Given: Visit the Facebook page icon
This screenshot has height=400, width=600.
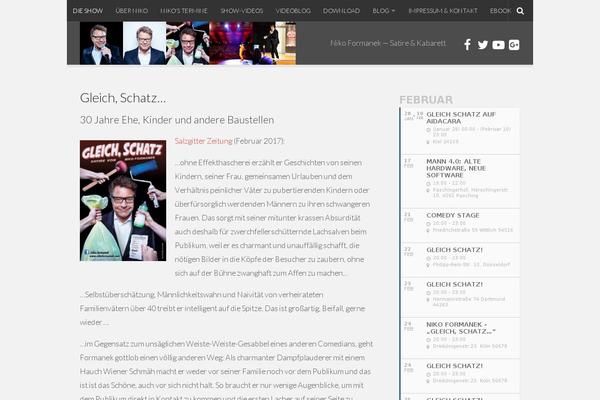Looking at the screenshot, I should (467, 45).
